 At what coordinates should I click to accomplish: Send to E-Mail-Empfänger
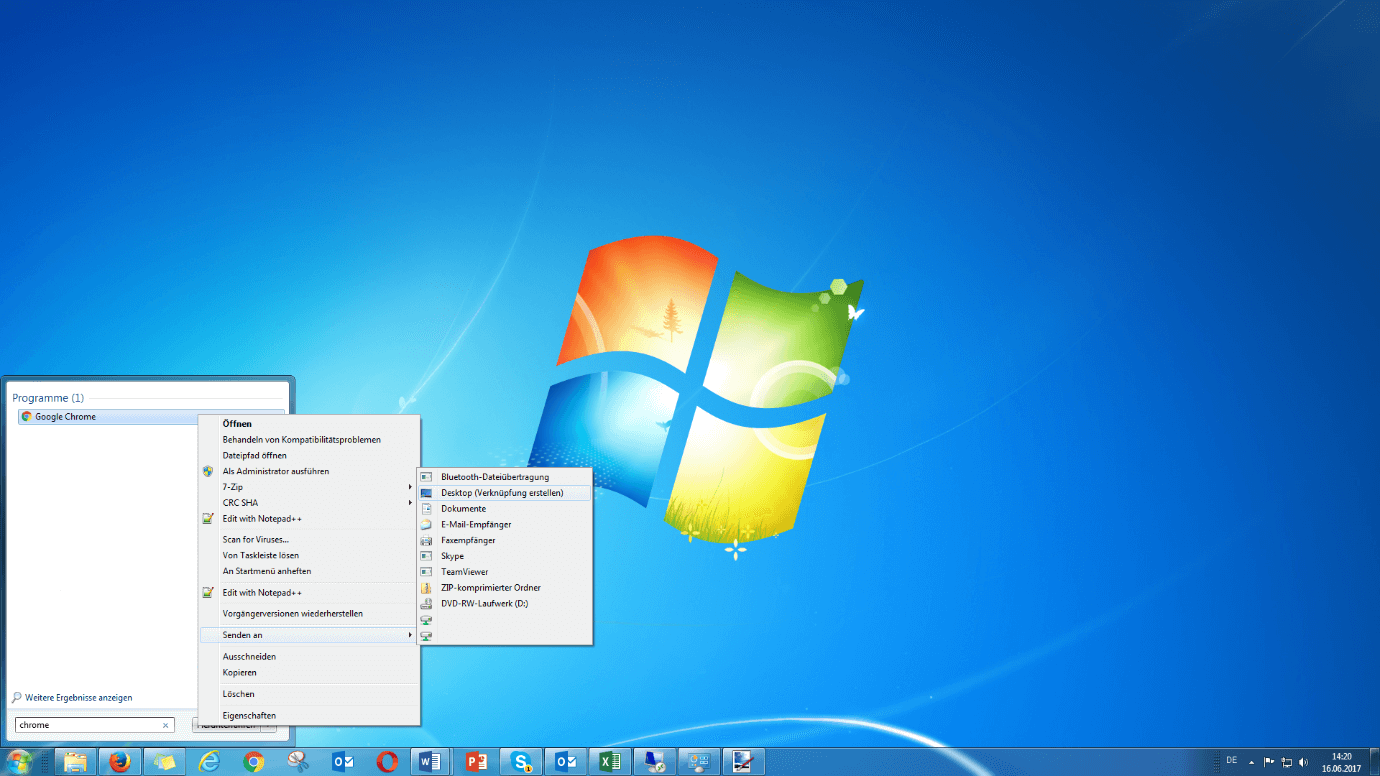(x=505, y=525)
